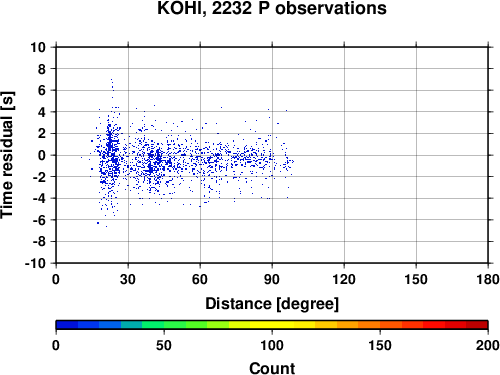Click the x-axis tick label '30'
Screen dimensions: 500x375
(x=128, y=279)
